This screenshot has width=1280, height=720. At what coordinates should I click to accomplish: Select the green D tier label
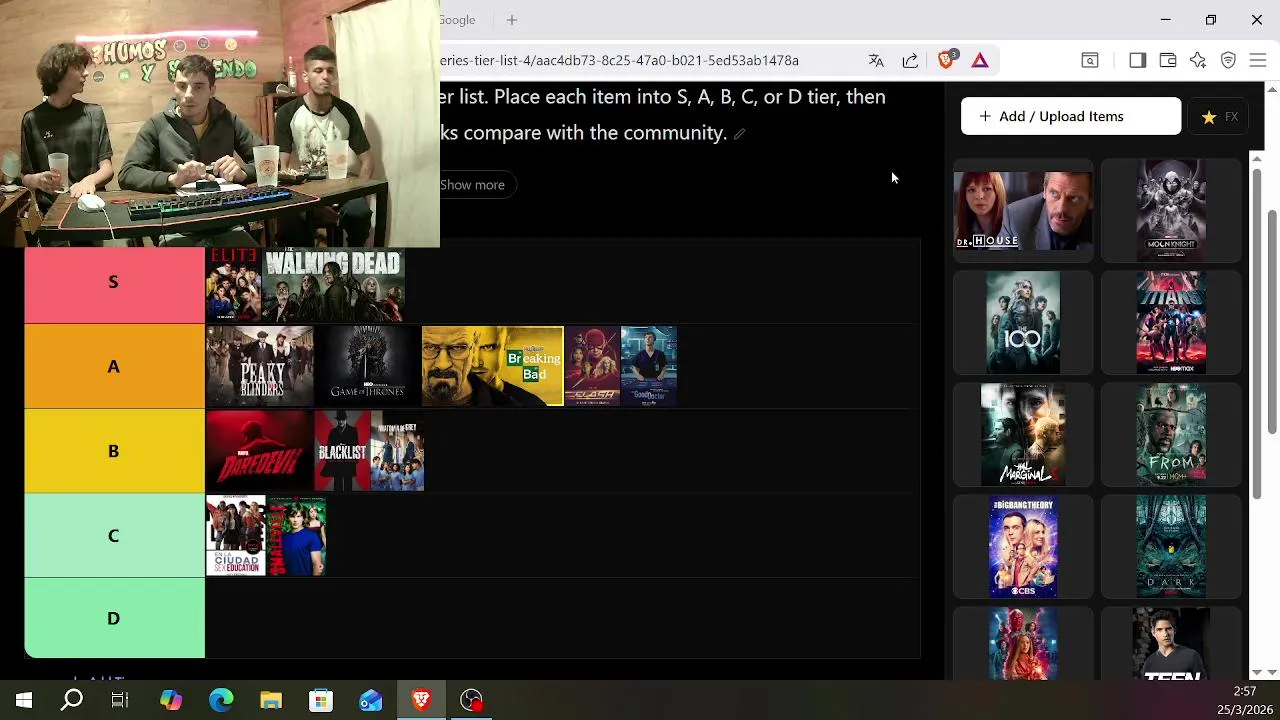coord(114,618)
